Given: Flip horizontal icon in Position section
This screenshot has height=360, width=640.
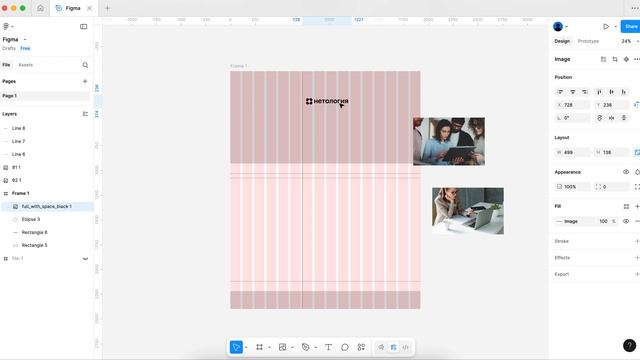Looking at the screenshot, I should [611, 118].
